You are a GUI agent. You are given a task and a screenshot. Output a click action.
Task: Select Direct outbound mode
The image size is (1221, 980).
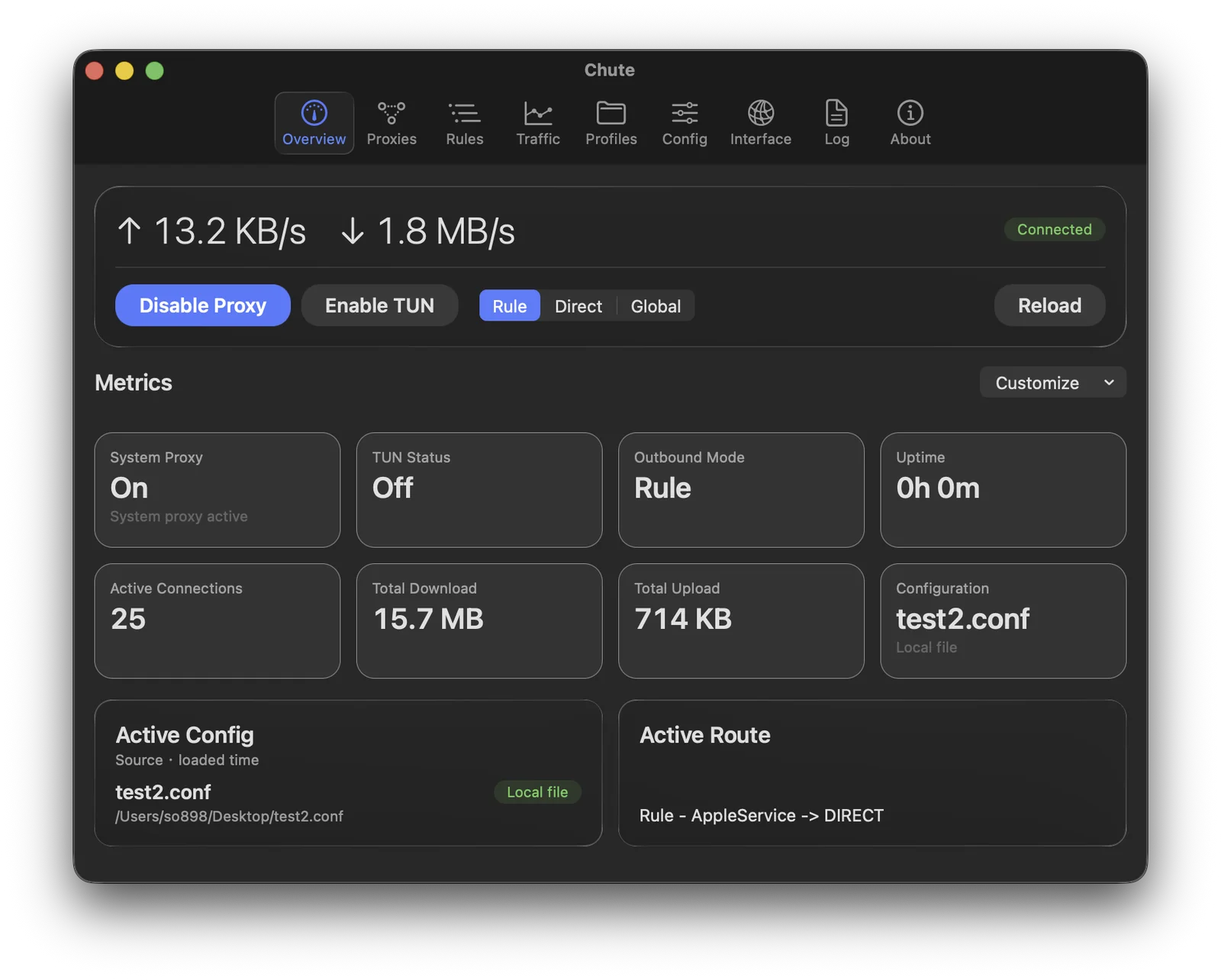(578, 306)
